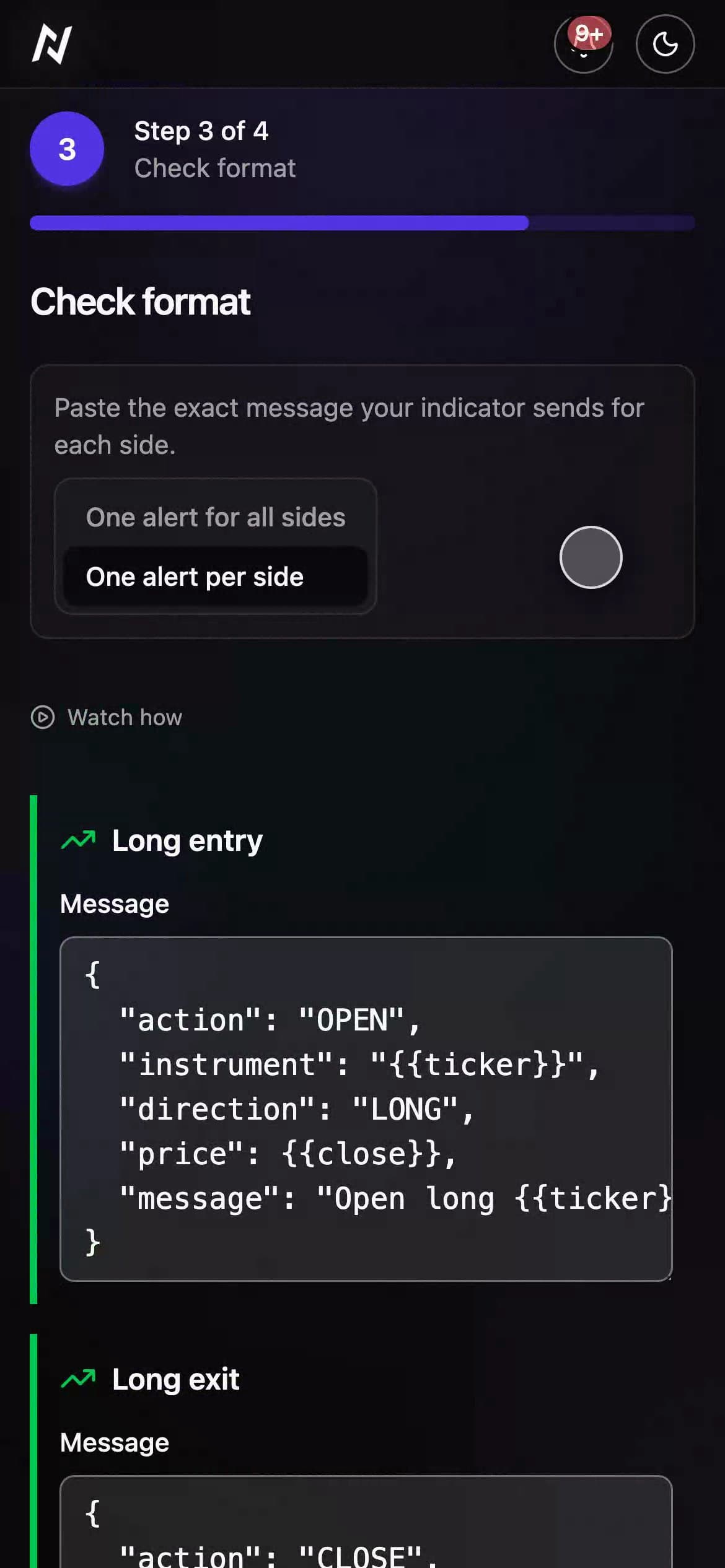Viewport: 725px width, 1568px height.
Task: Click inside Long entry message field
Action: tap(366, 1109)
